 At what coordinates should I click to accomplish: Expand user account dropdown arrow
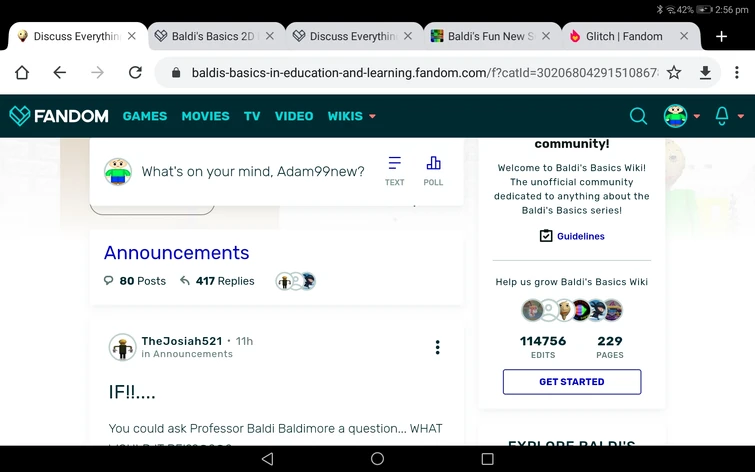point(697,116)
